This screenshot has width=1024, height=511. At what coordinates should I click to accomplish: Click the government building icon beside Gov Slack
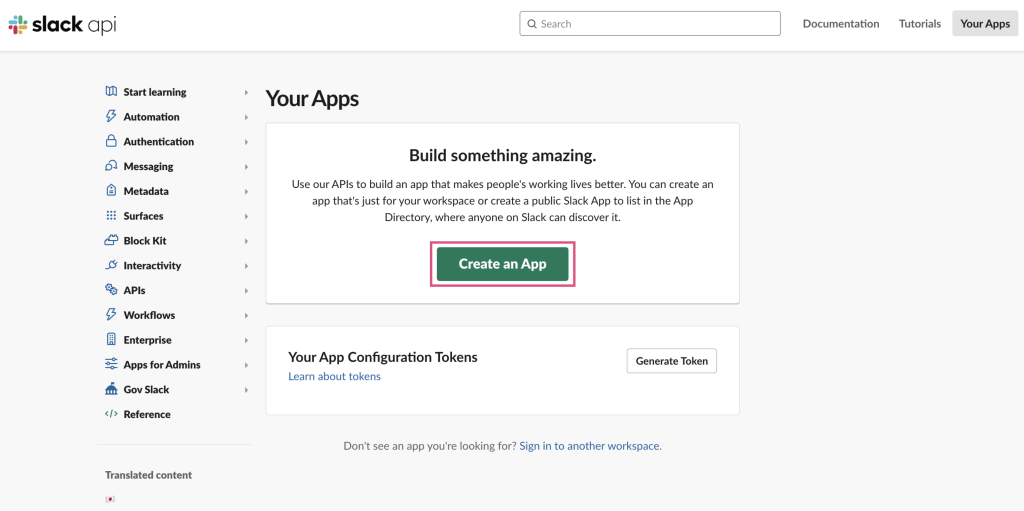tap(111, 389)
